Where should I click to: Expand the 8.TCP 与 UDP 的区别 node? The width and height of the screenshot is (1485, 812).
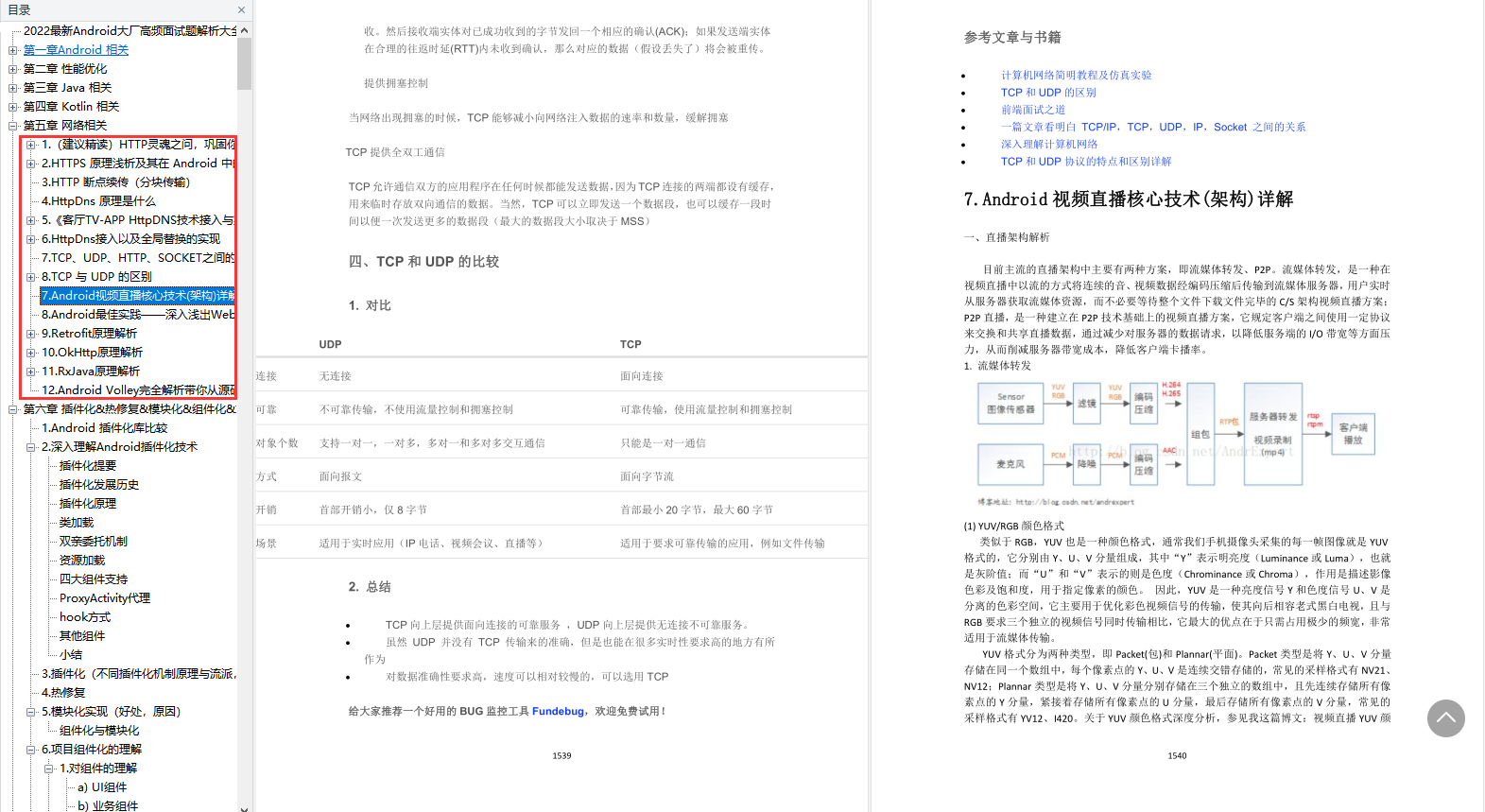[31, 277]
